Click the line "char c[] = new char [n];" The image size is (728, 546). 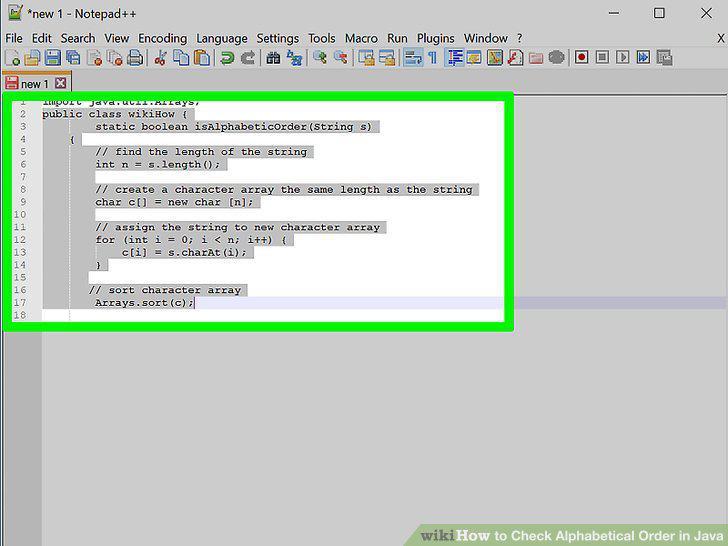coord(174,202)
